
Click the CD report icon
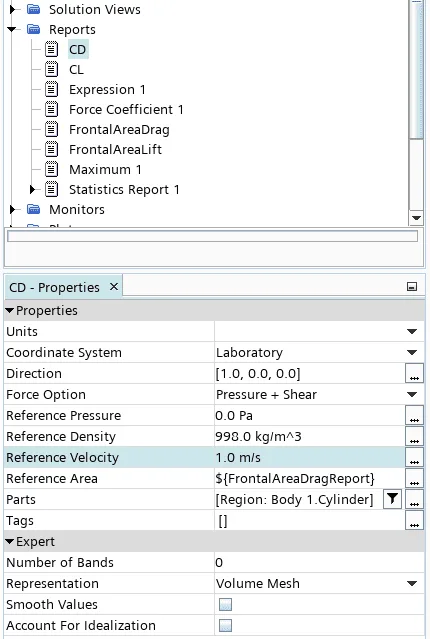51,49
